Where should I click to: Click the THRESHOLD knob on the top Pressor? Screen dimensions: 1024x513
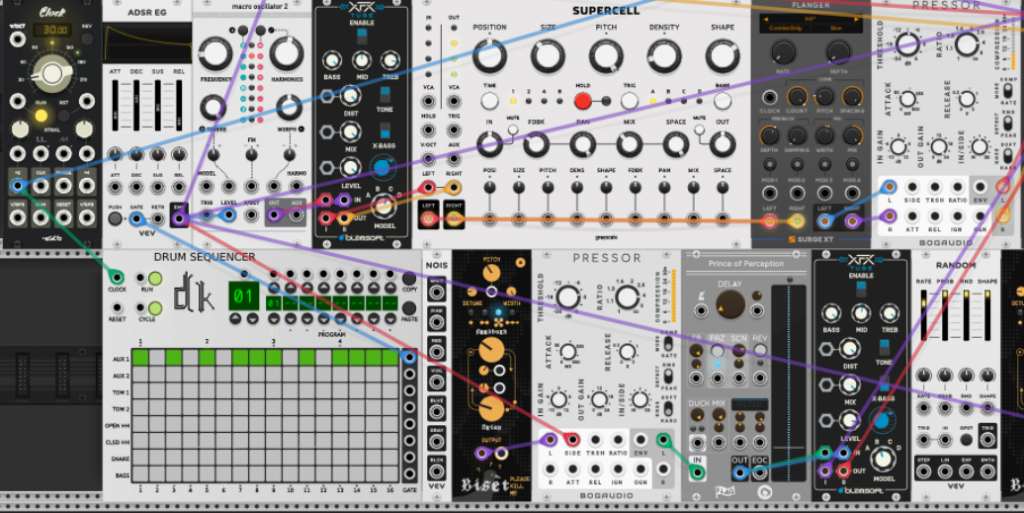(x=907, y=44)
